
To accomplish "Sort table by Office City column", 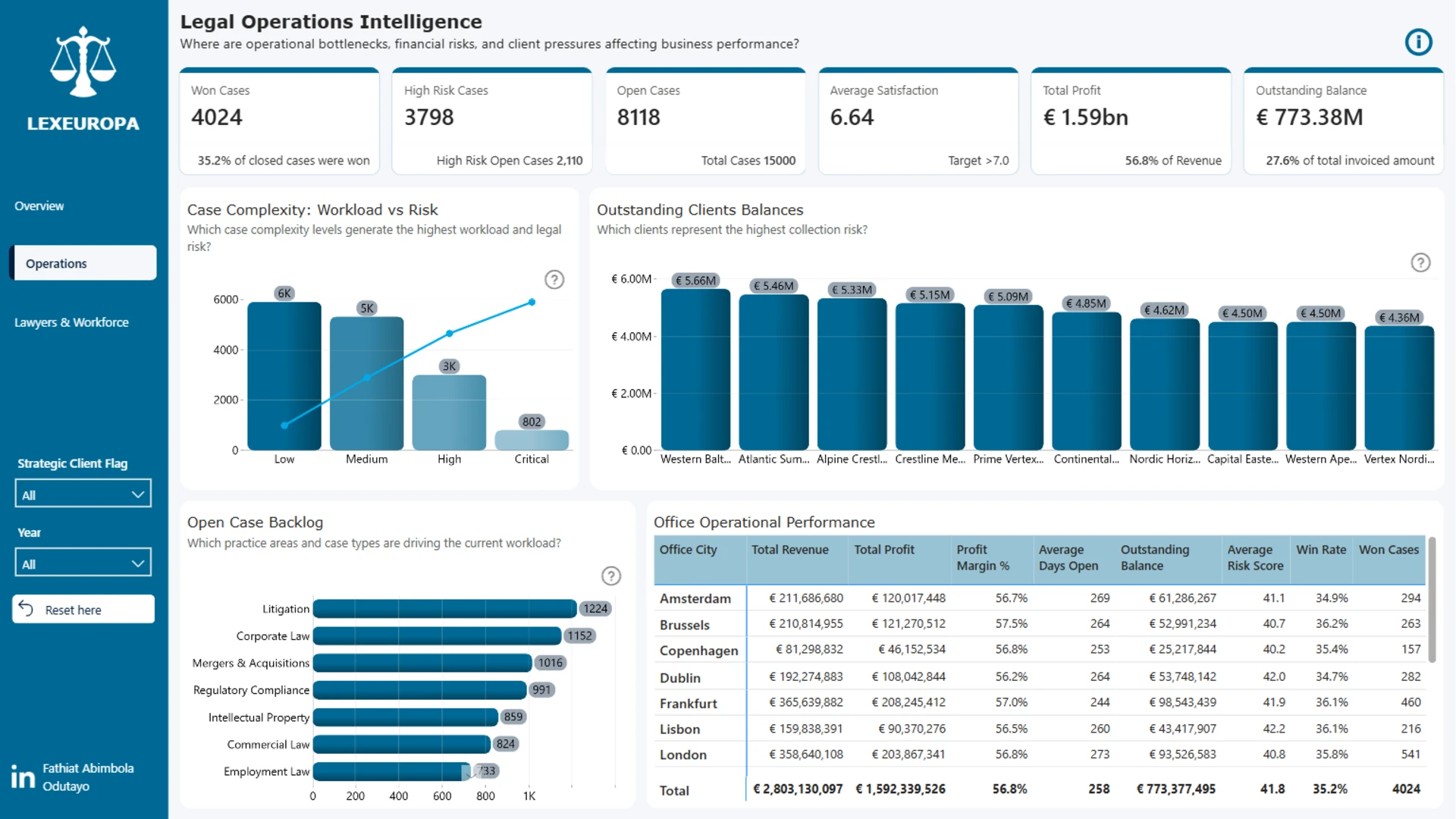I will 689,550.
